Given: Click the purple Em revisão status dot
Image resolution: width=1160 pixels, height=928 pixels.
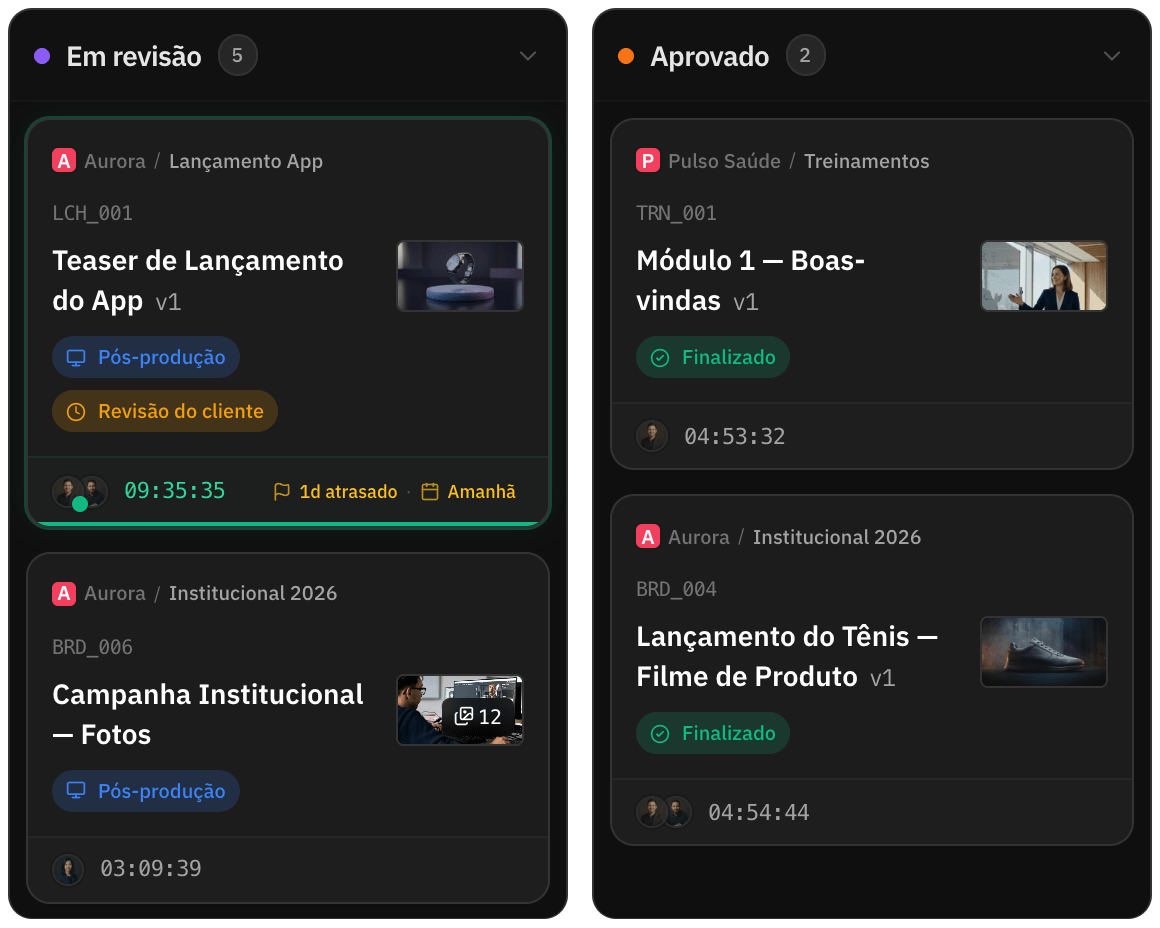Looking at the screenshot, I should pyautogui.click(x=42, y=56).
